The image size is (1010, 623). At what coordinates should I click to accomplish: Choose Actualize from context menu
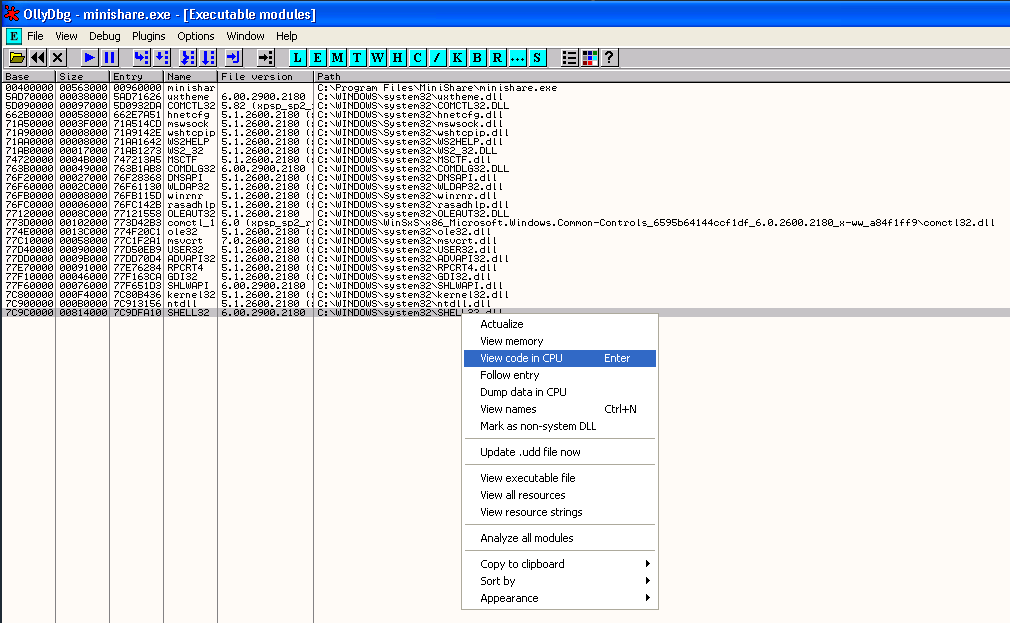pyautogui.click(x=560, y=324)
